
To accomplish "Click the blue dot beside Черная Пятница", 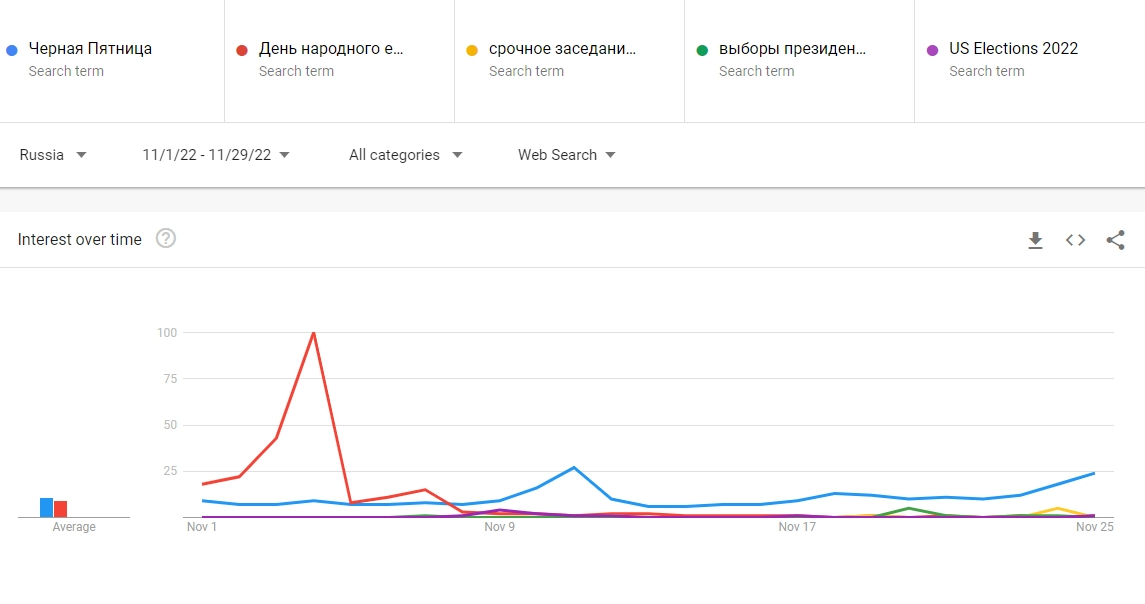I will [x=12, y=50].
